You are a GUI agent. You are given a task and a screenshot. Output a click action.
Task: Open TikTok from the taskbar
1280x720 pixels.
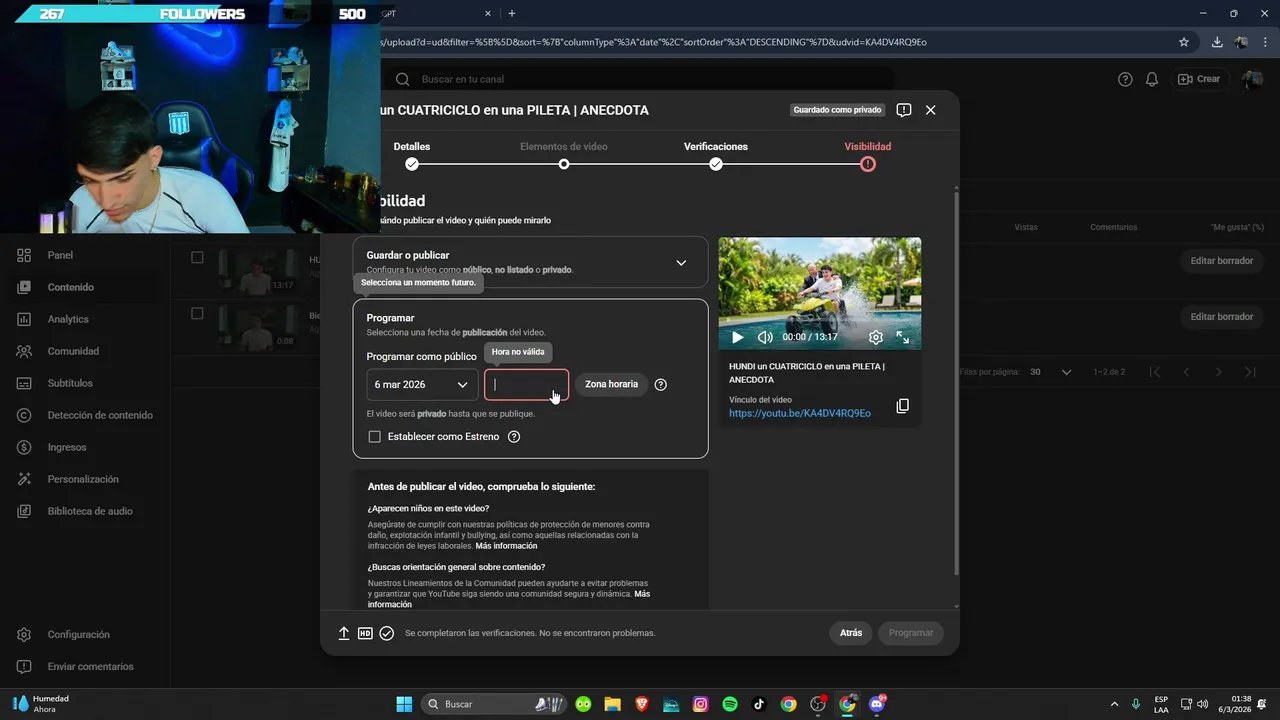(759, 704)
